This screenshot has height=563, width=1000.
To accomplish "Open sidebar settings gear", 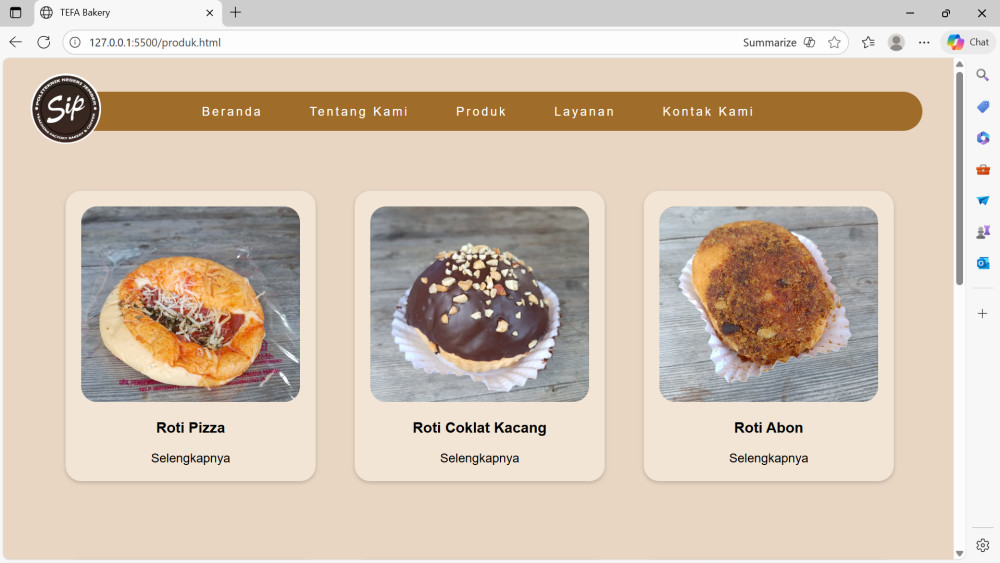I will coord(983,545).
